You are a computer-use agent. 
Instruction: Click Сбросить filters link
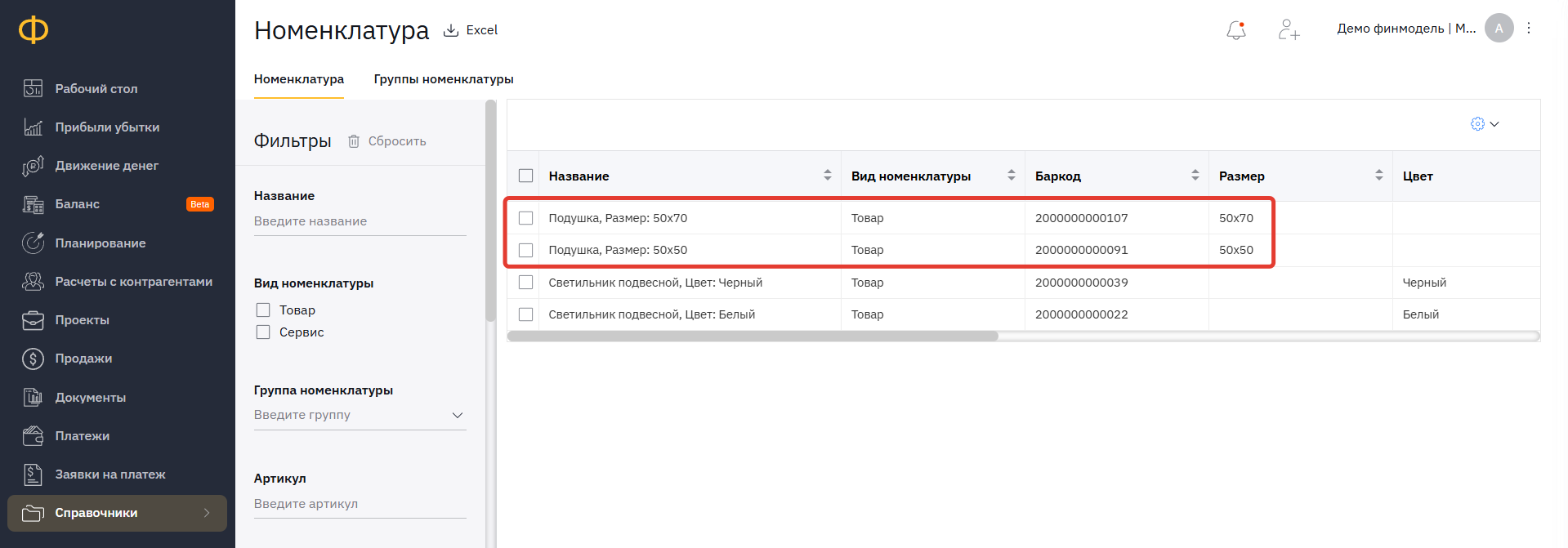397,141
